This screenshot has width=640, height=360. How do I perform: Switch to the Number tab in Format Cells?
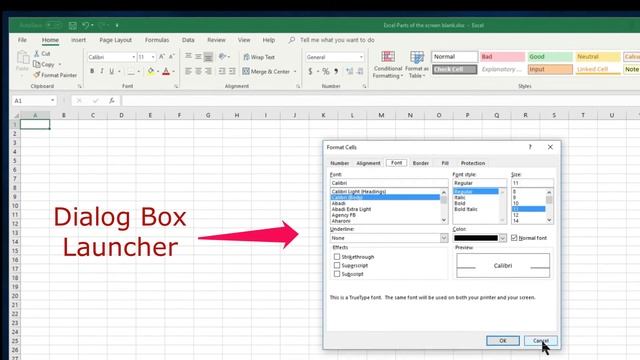coord(340,163)
